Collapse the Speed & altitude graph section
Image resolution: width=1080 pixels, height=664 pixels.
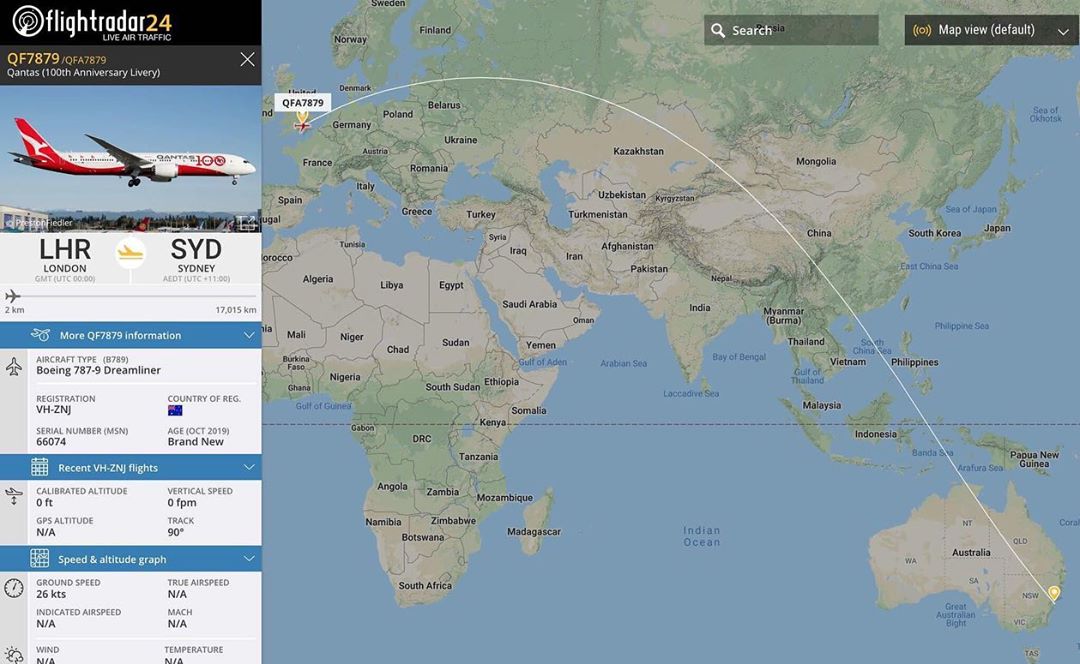pos(249,559)
